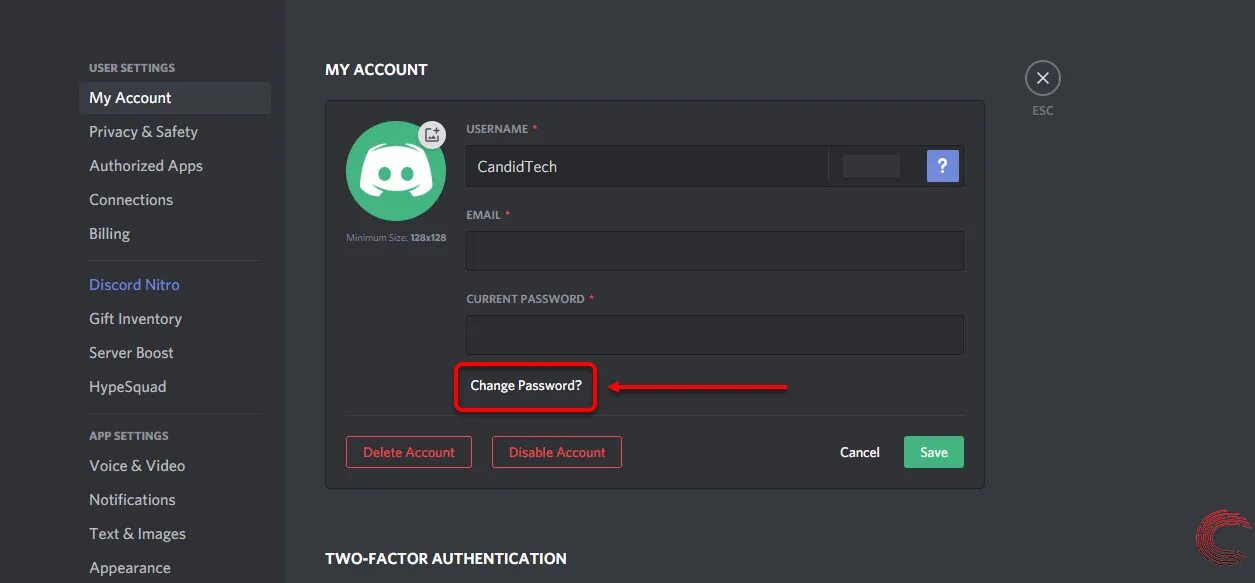1255x583 pixels.
Task: Open Voice & Video settings
Action: pyautogui.click(x=137, y=466)
